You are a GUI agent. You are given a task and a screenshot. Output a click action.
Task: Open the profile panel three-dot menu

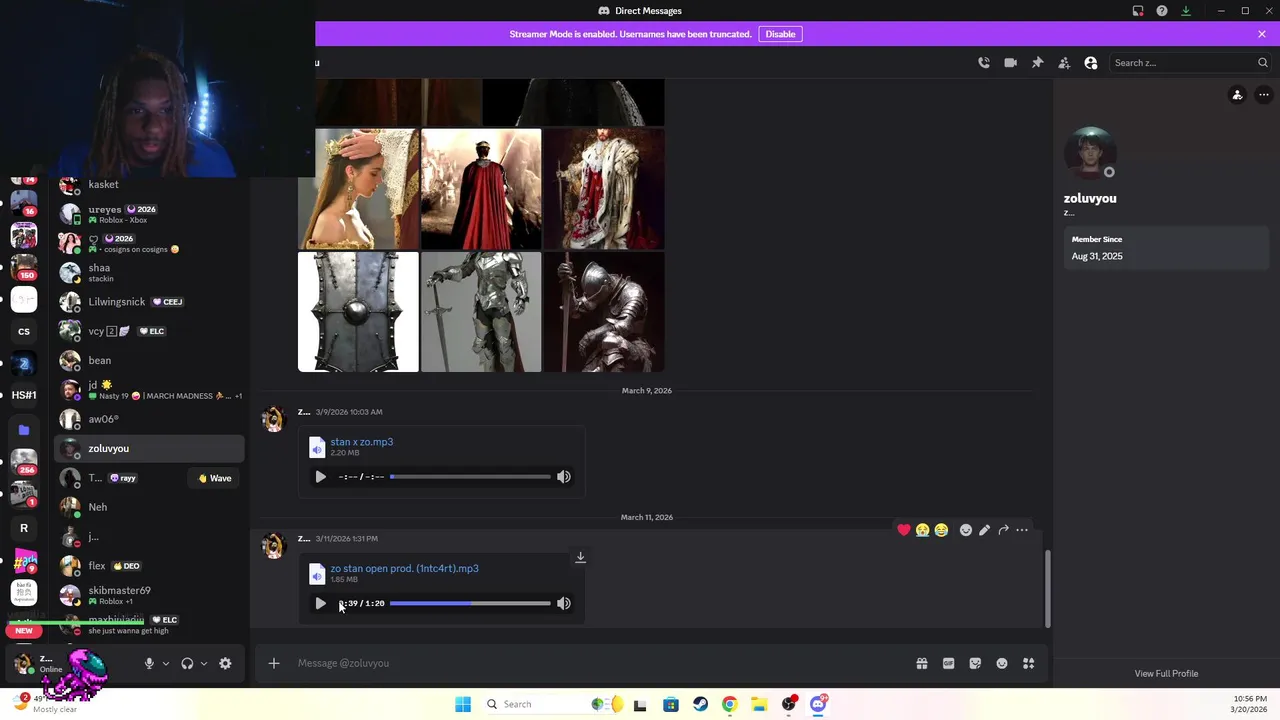pos(1264,95)
